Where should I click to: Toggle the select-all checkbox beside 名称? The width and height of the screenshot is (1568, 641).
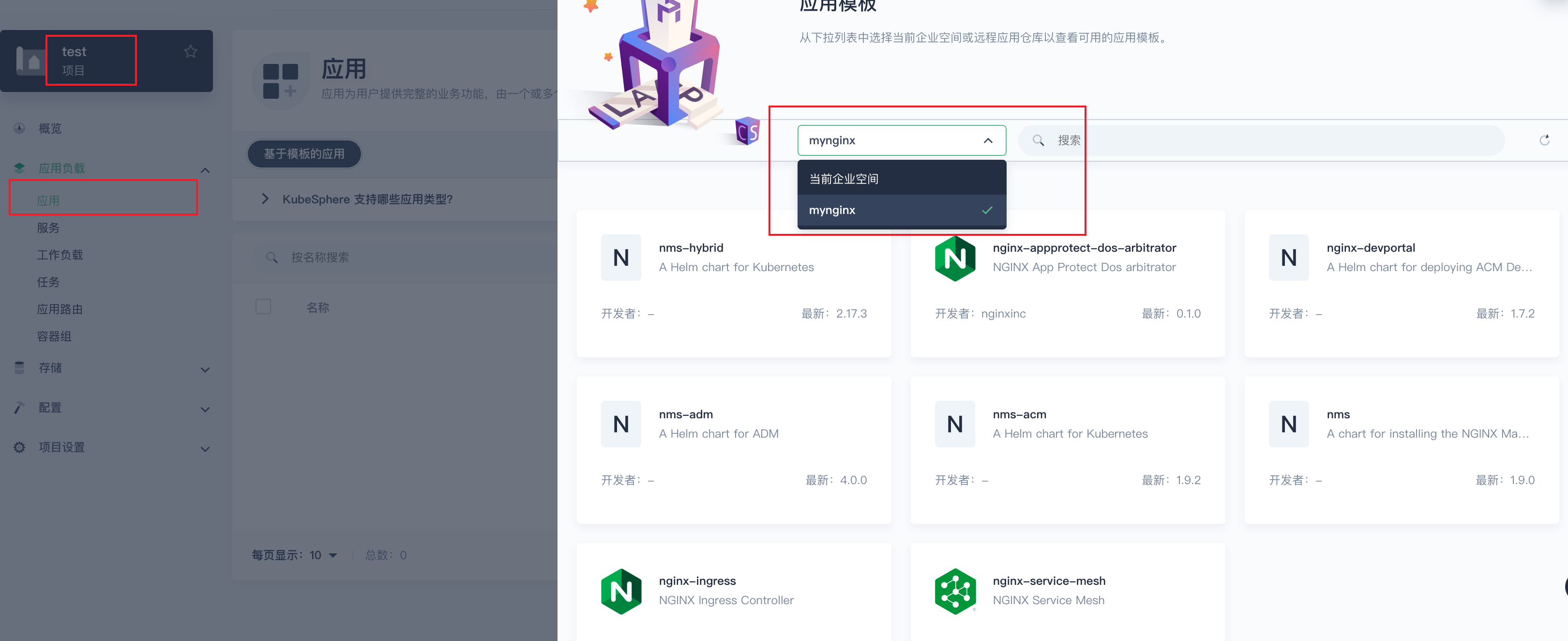click(x=263, y=306)
